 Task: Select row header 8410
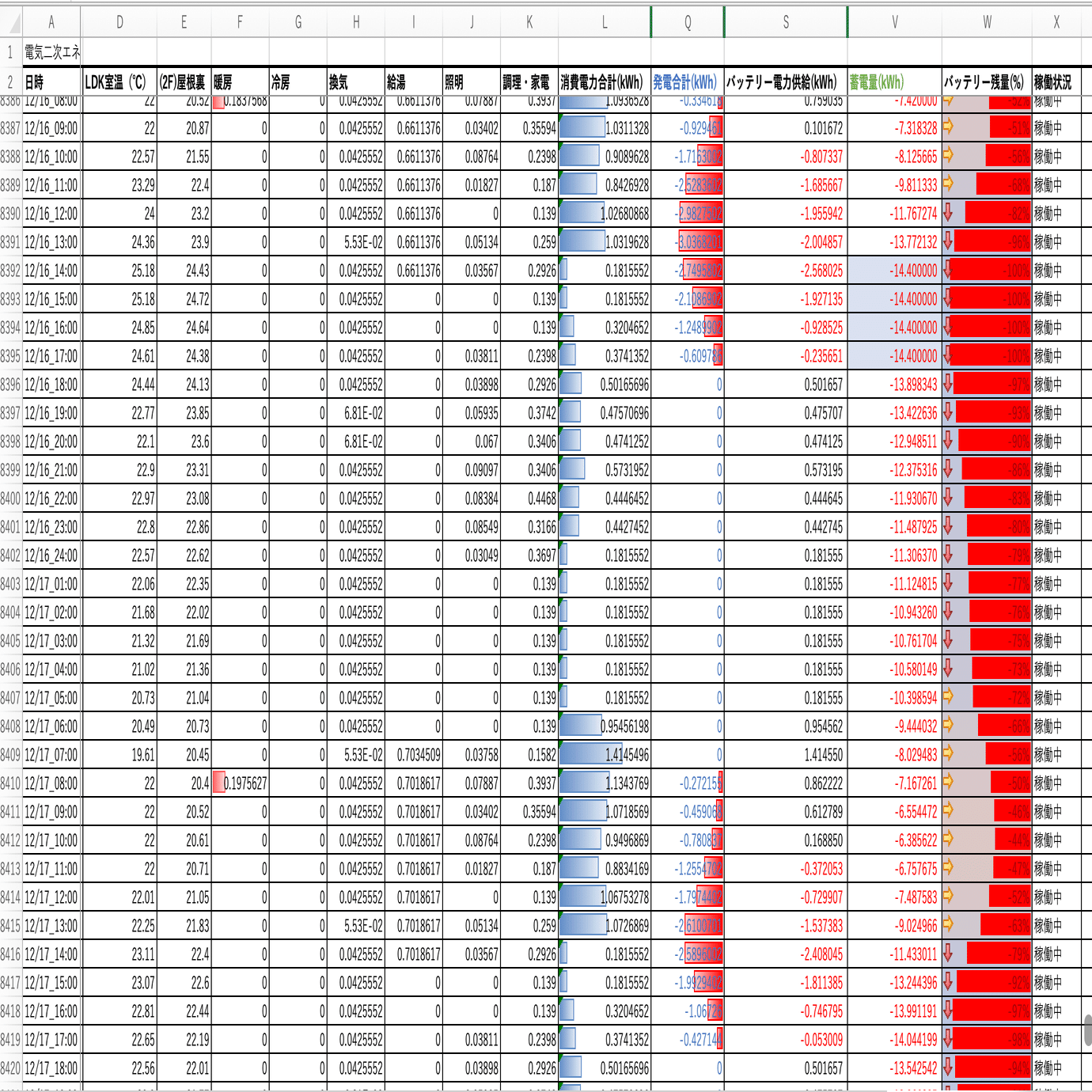(11, 783)
